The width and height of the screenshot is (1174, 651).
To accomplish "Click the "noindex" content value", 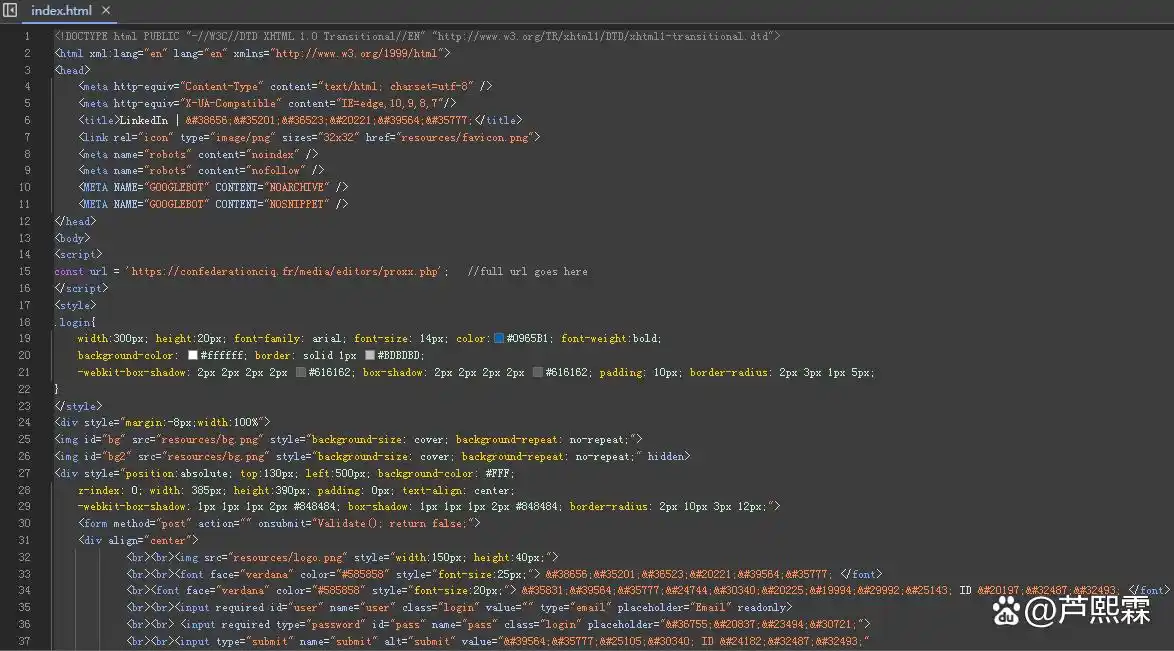I will (x=273, y=154).
